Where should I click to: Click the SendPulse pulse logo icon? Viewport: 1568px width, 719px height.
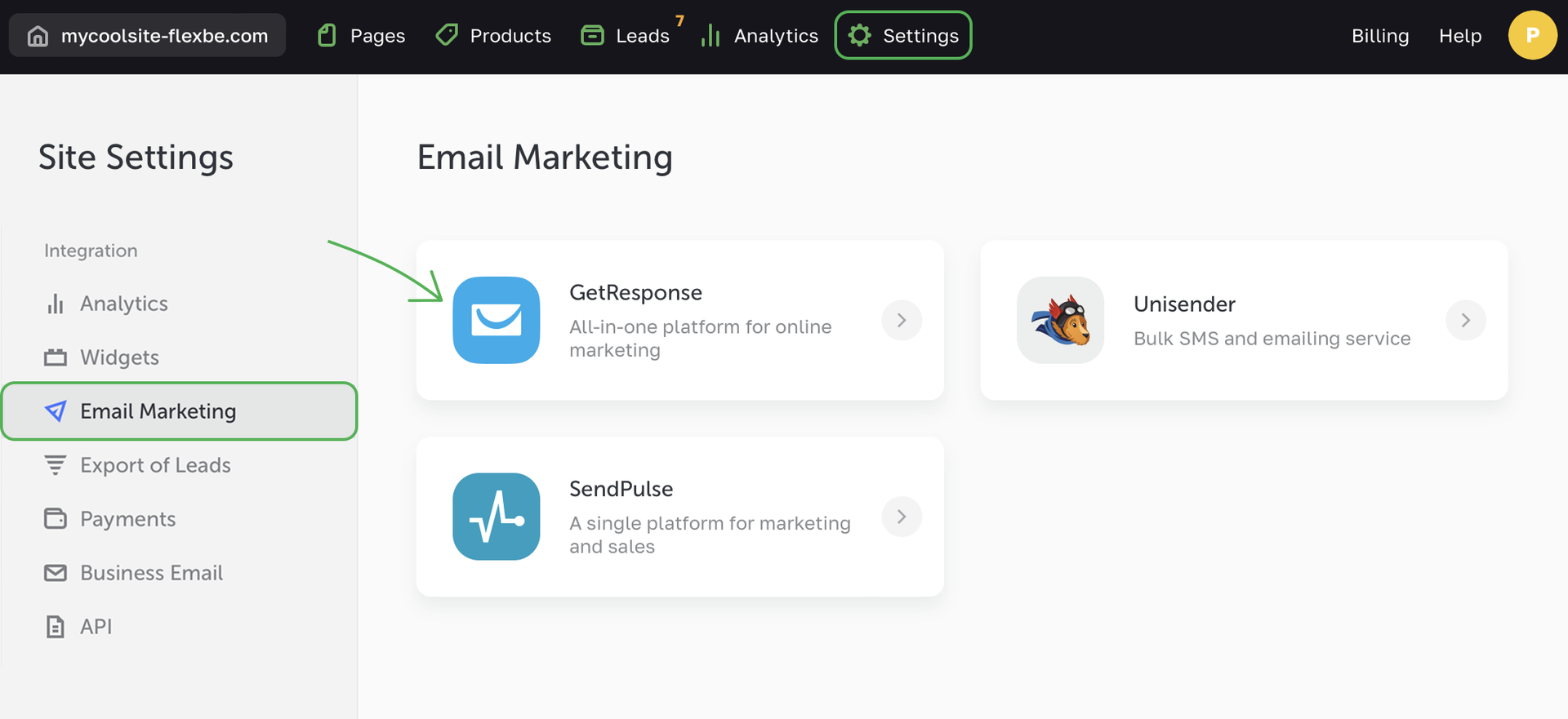tap(496, 517)
